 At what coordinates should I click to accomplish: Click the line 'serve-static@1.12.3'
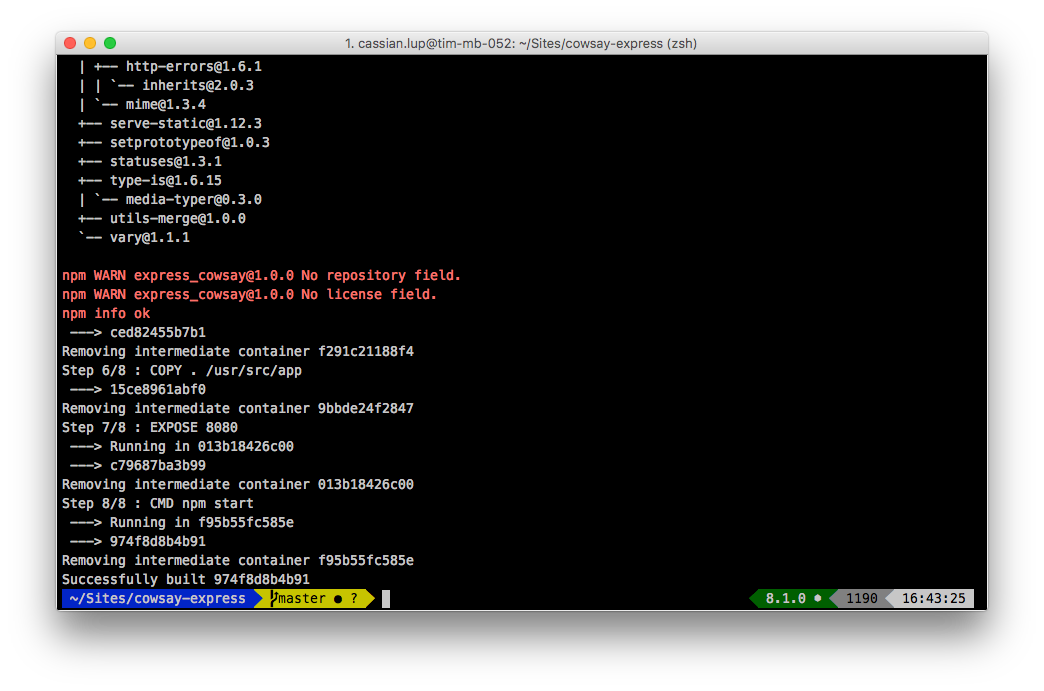click(186, 123)
